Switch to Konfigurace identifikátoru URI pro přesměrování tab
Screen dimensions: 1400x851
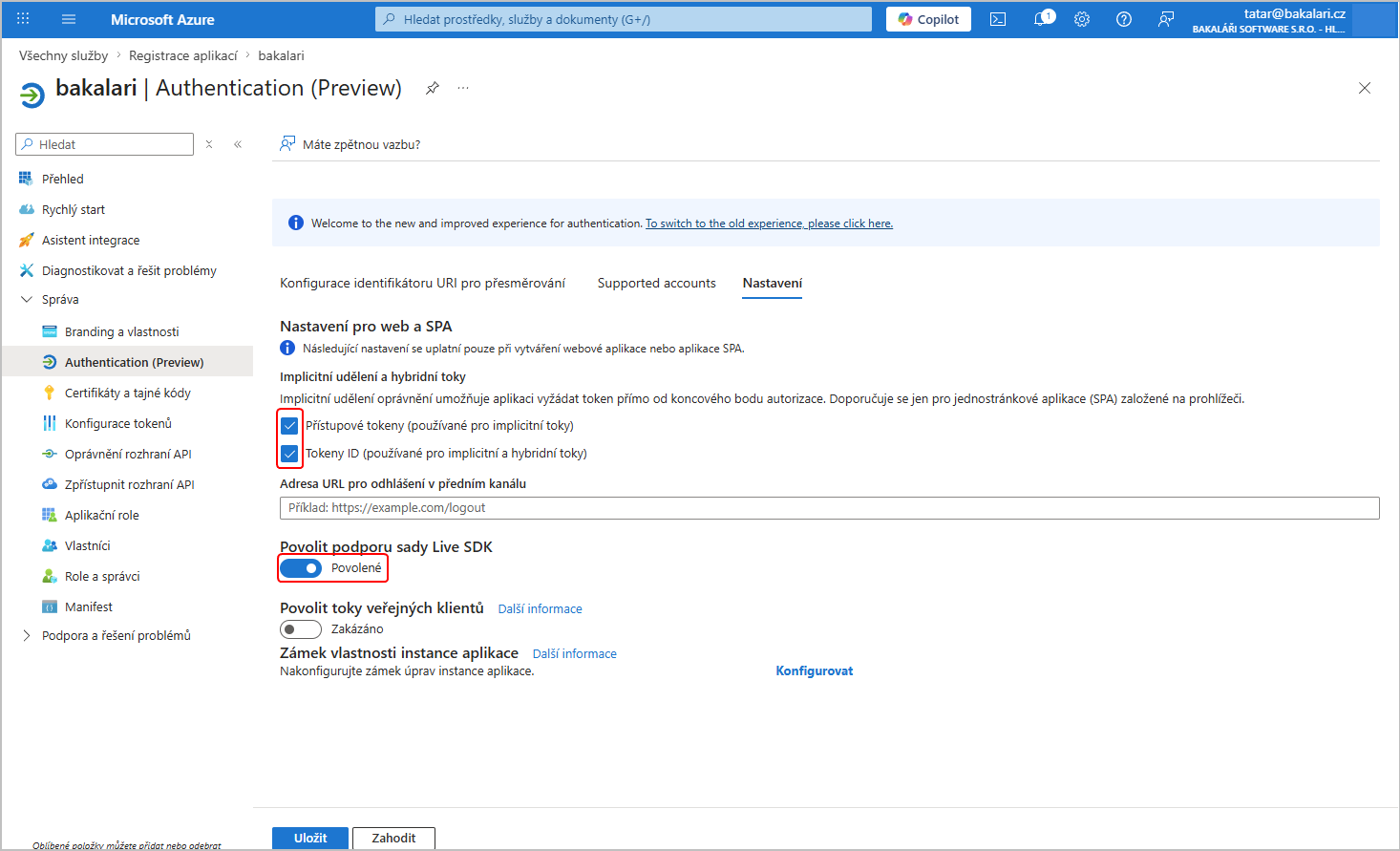pyautogui.click(x=422, y=283)
